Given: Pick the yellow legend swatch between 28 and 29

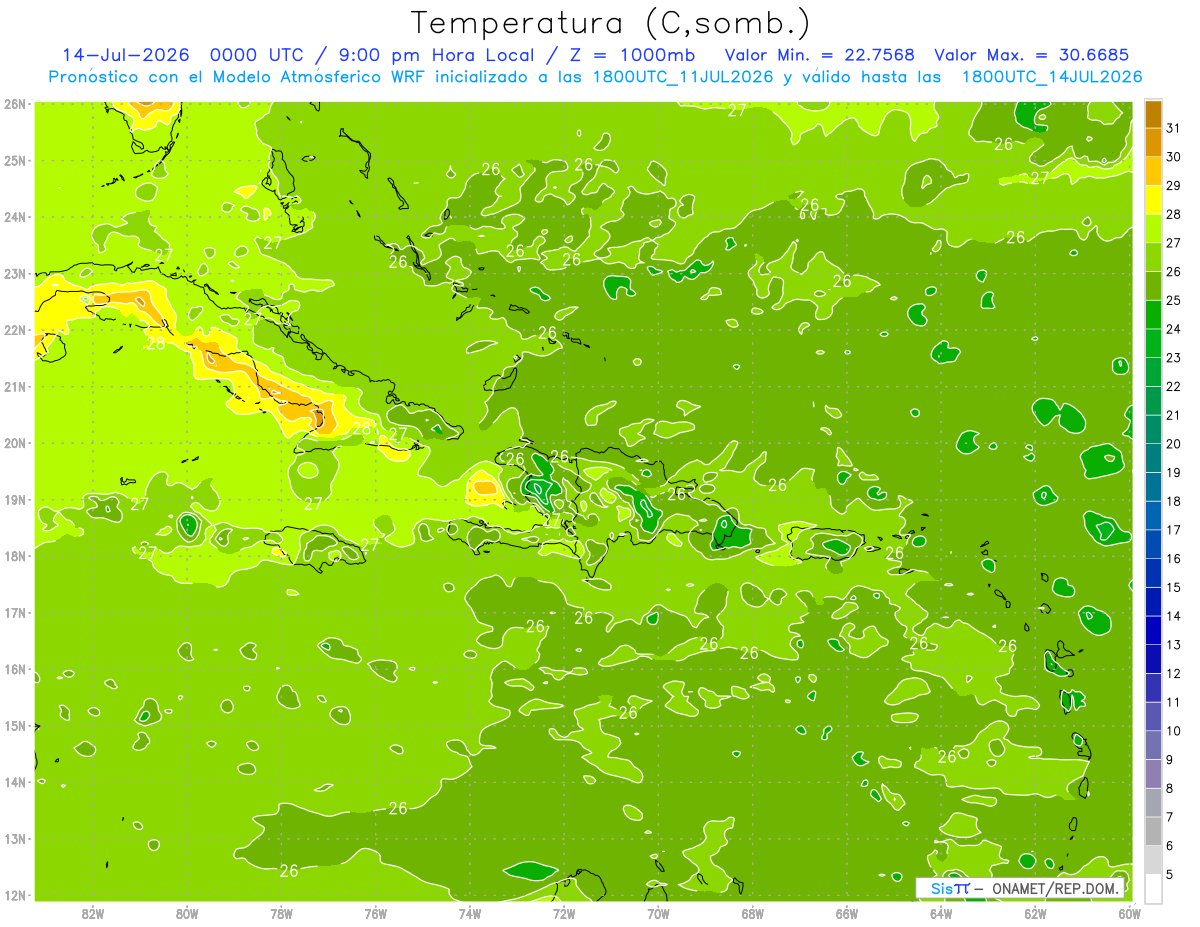Looking at the screenshot, I should [x=1153, y=199].
